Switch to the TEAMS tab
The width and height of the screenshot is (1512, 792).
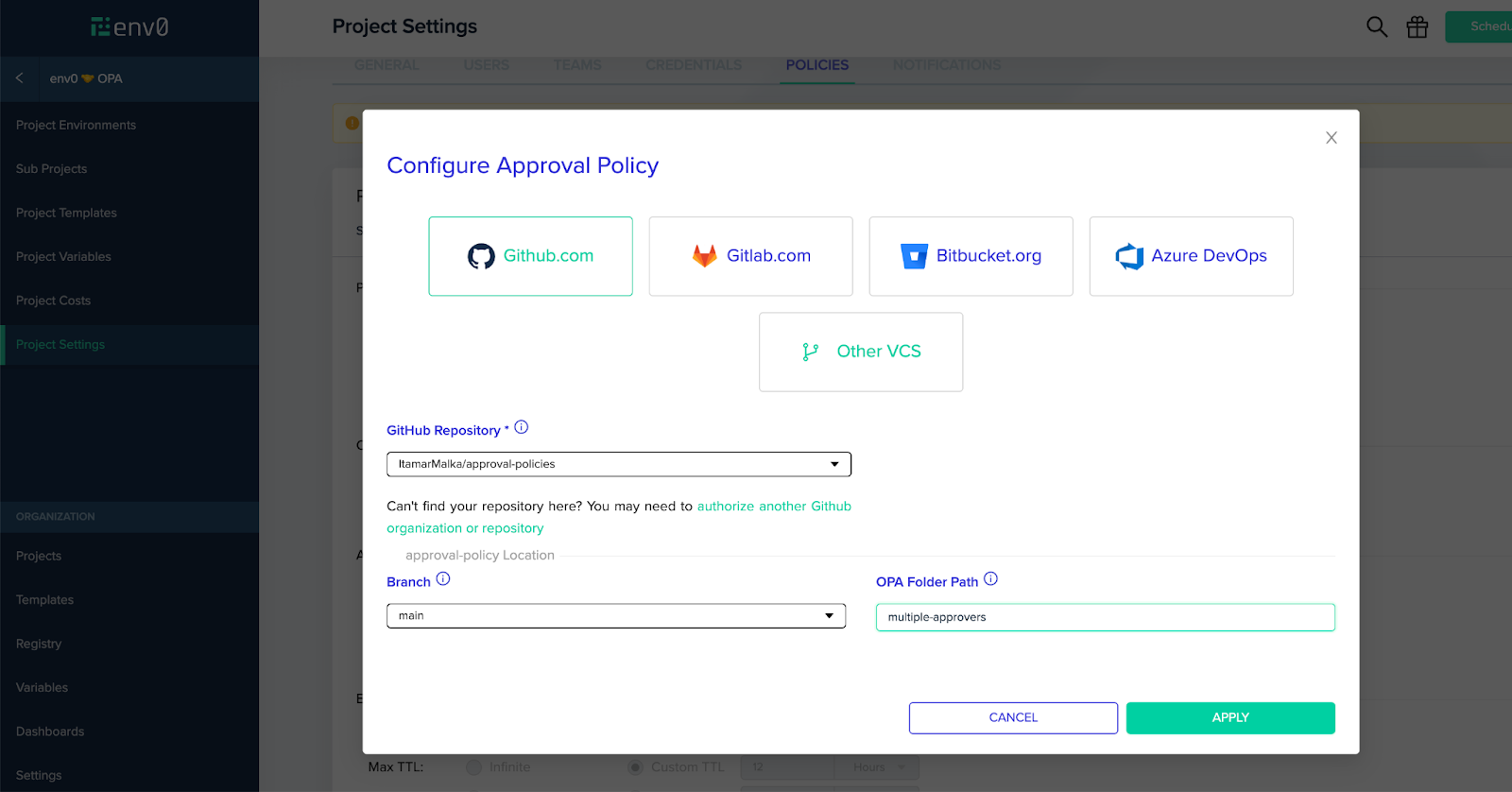[577, 65]
